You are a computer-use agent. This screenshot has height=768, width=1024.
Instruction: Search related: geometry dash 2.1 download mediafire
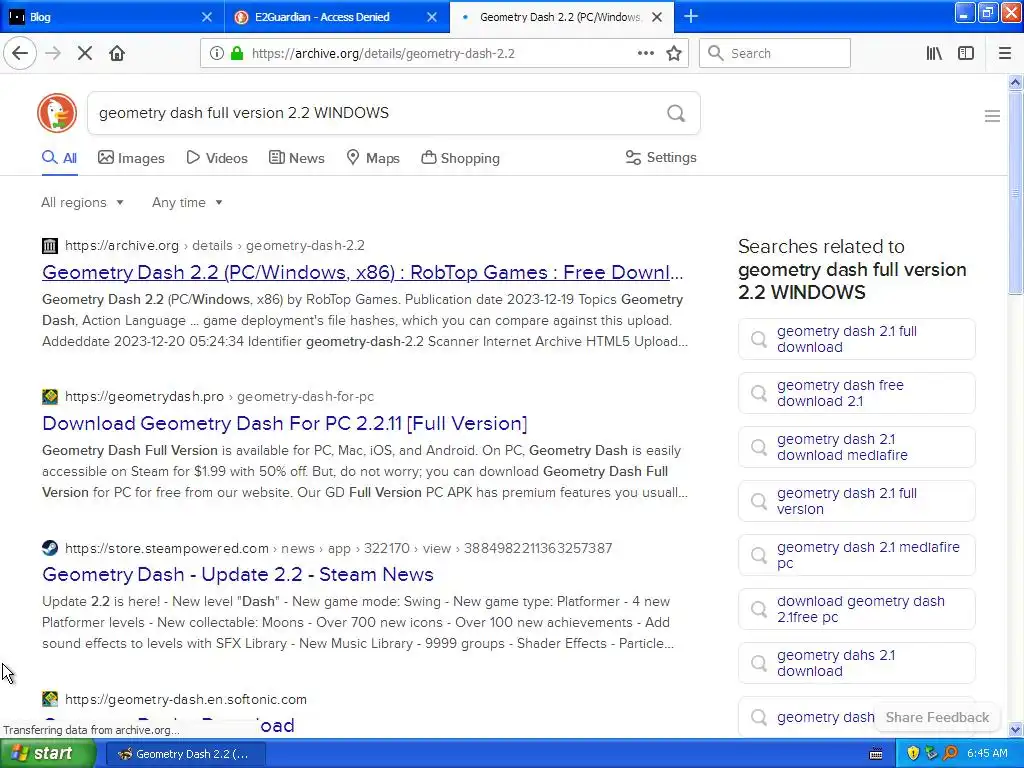pos(857,447)
